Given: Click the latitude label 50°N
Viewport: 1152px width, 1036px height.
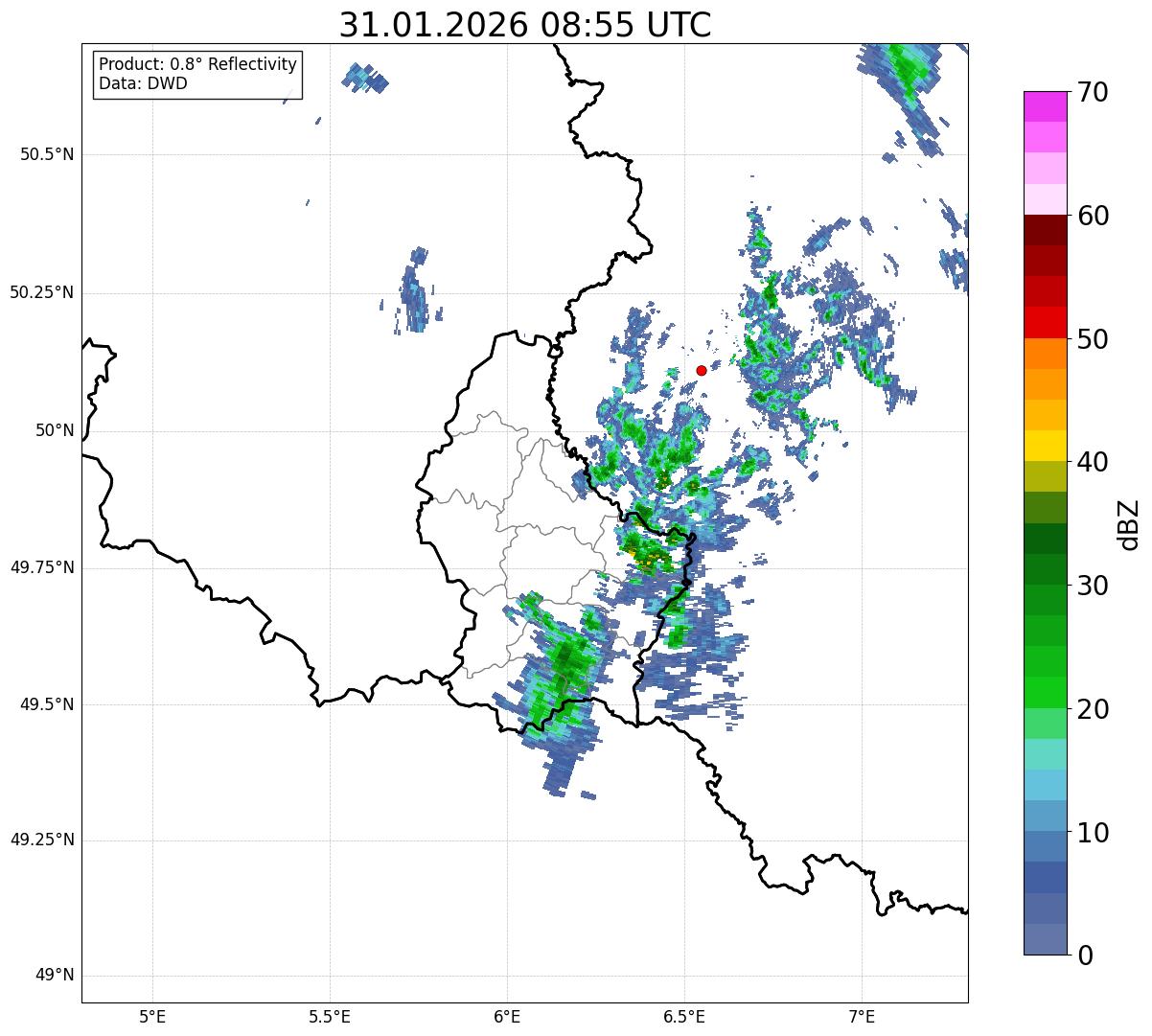Looking at the screenshot, I should [x=55, y=430].
